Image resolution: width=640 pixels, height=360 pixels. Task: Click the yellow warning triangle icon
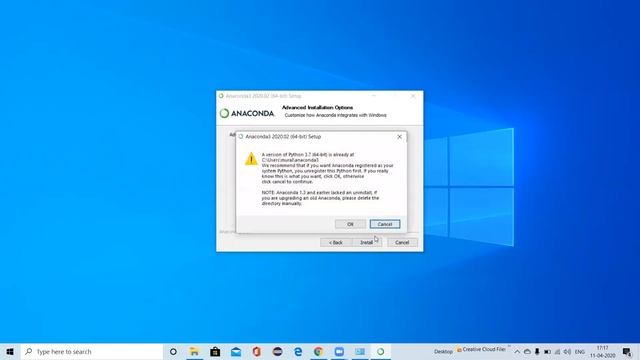(x=251, y=159)
